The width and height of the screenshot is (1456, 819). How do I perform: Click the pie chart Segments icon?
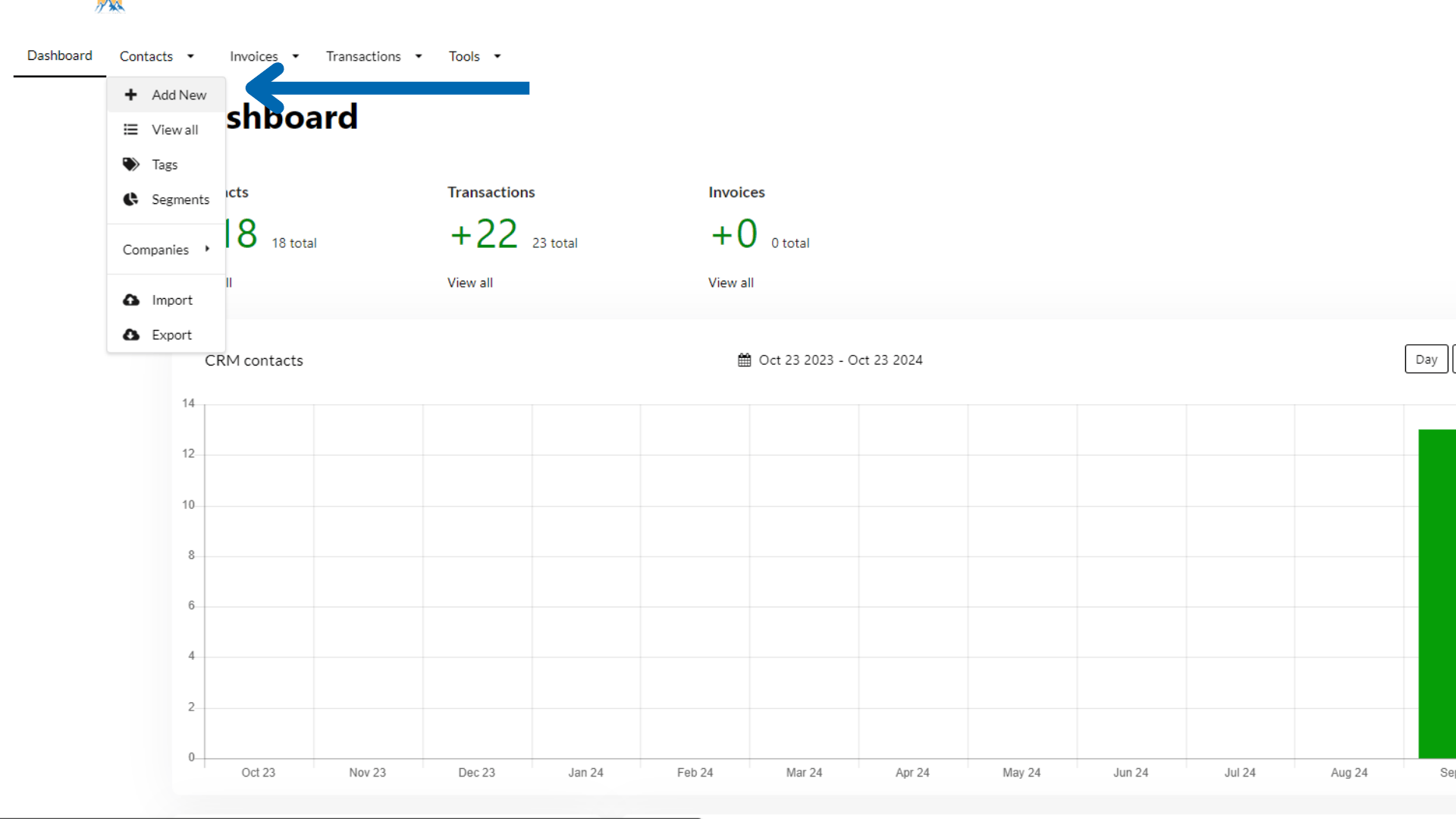(130, 199)
